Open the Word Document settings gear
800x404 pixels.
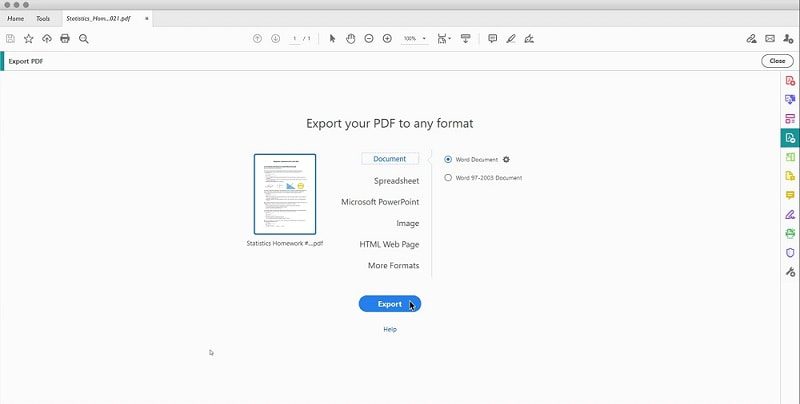point(506,160)
